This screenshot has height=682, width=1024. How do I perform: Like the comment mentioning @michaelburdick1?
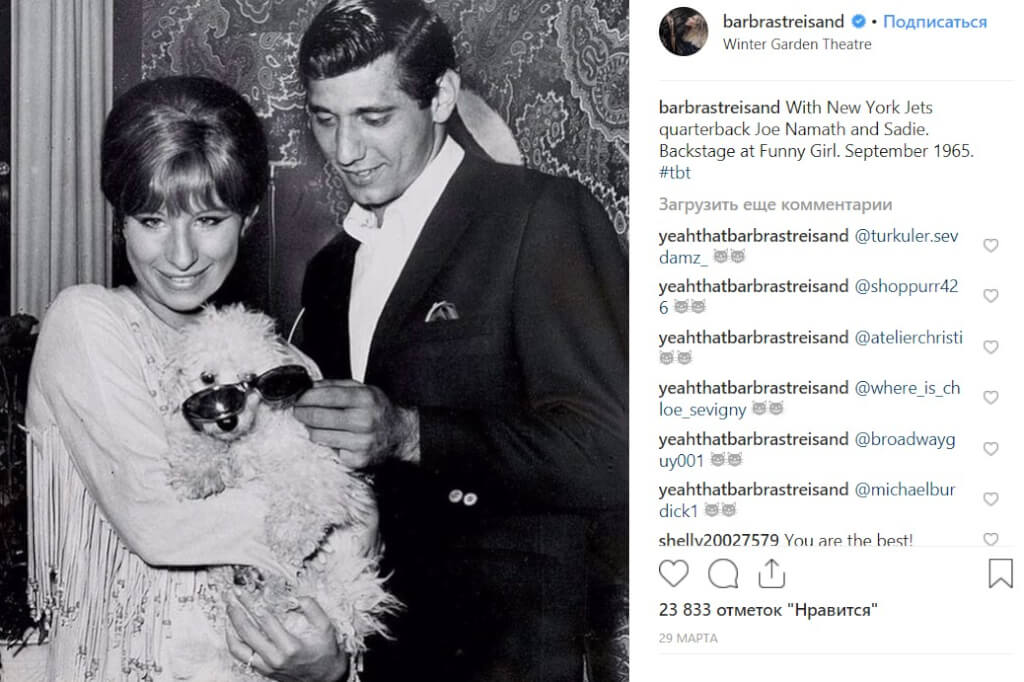point(991,498)
